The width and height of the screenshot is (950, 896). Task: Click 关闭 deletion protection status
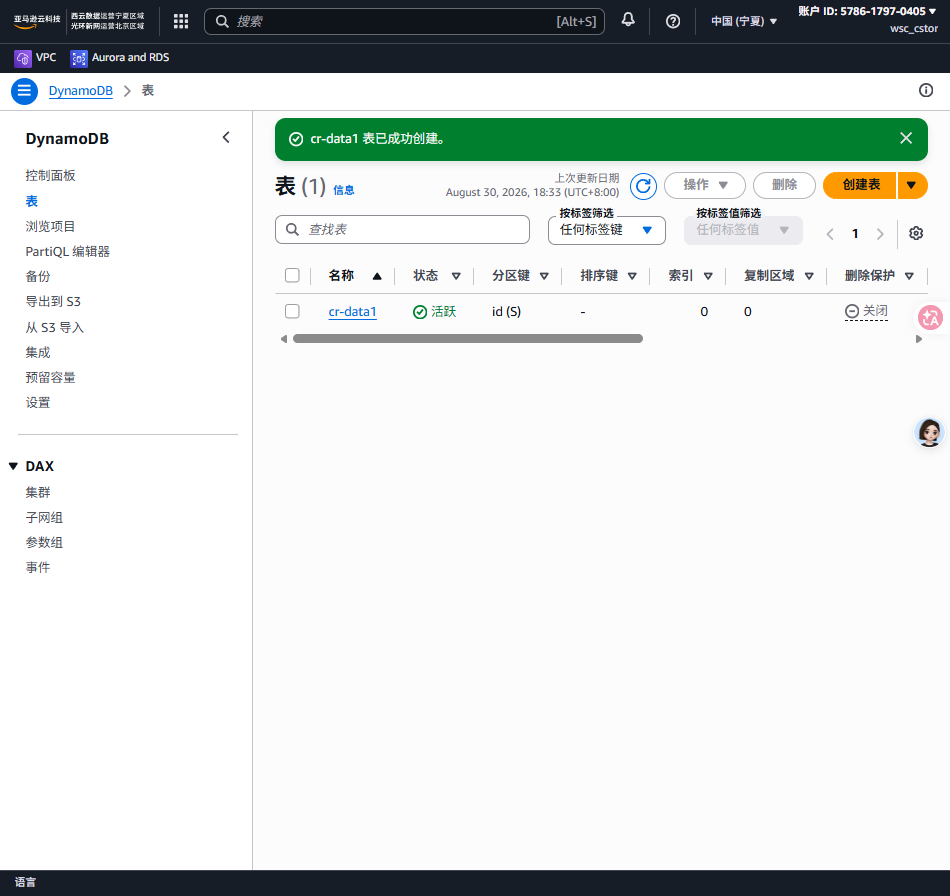click(x=866, y=311)
